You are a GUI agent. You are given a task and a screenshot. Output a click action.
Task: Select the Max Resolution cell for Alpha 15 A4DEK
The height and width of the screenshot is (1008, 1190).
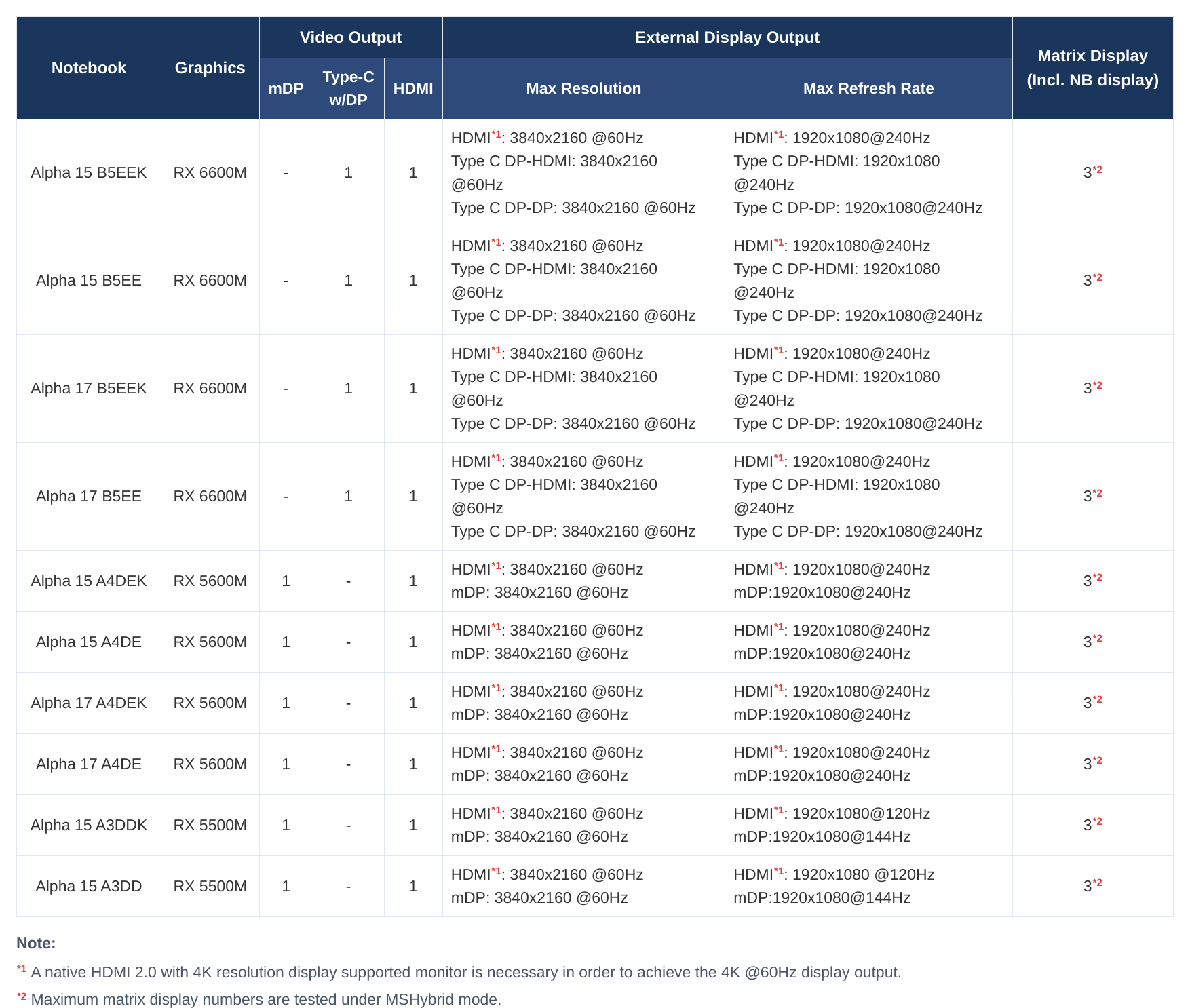(x=583, y=581)
